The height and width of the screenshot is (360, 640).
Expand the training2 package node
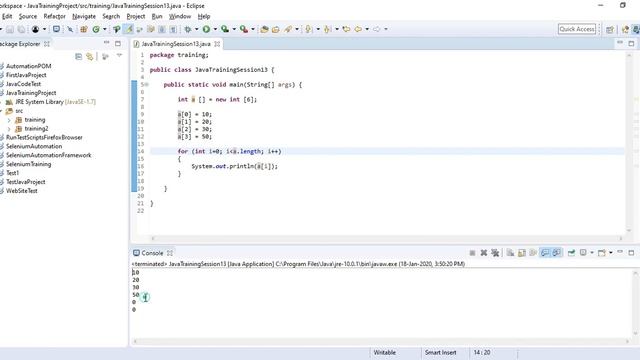click(9, 129)
